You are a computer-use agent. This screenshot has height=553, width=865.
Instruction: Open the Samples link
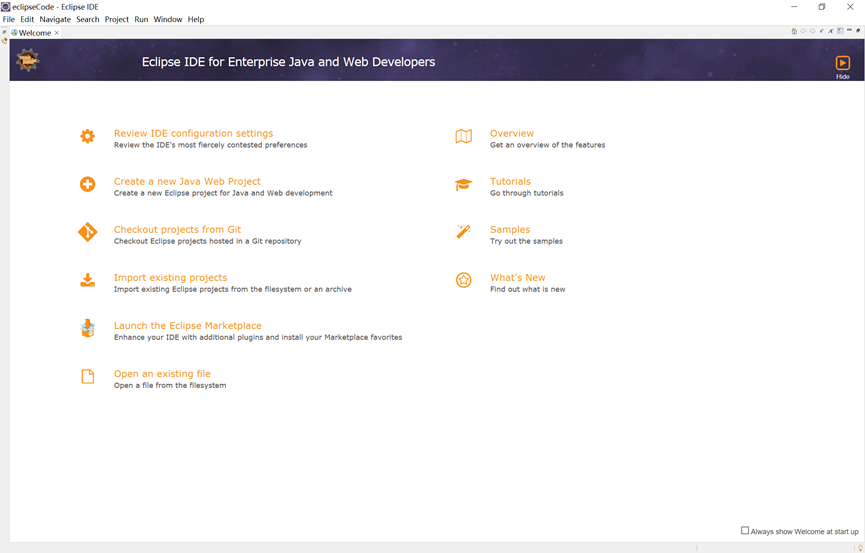(510, 230)
